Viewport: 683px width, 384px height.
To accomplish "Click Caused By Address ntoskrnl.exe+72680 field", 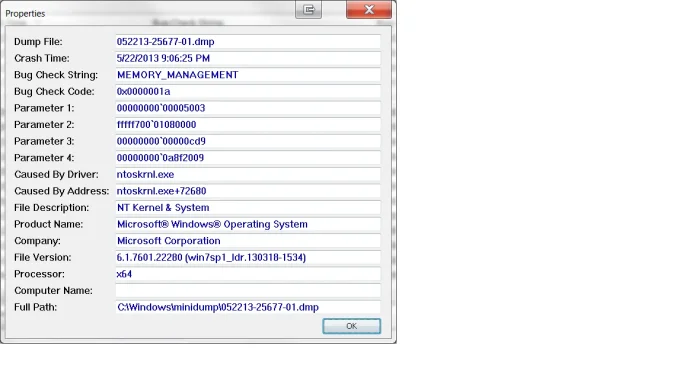I will pyautogui.click(x=248, y=191).
